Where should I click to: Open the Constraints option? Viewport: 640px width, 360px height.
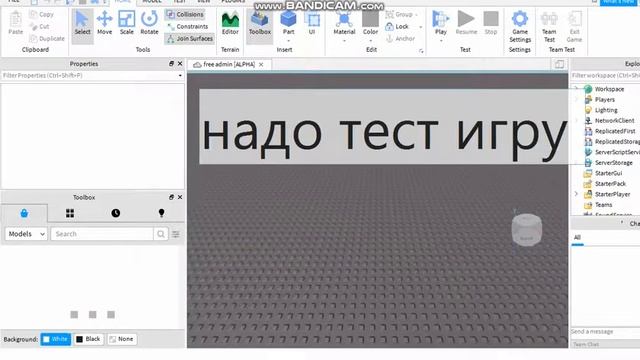coord(188,27)
